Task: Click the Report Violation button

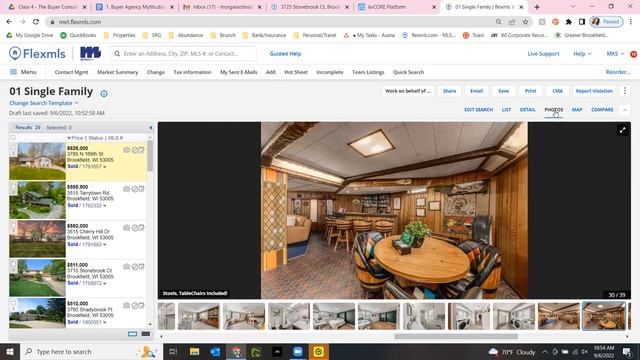Action: (594, 91)
